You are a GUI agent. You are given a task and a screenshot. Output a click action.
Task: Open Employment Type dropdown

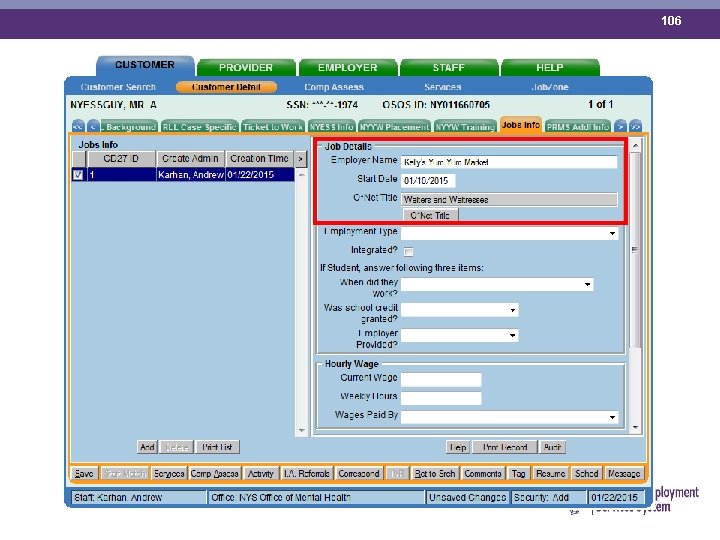tap(612, 233)
